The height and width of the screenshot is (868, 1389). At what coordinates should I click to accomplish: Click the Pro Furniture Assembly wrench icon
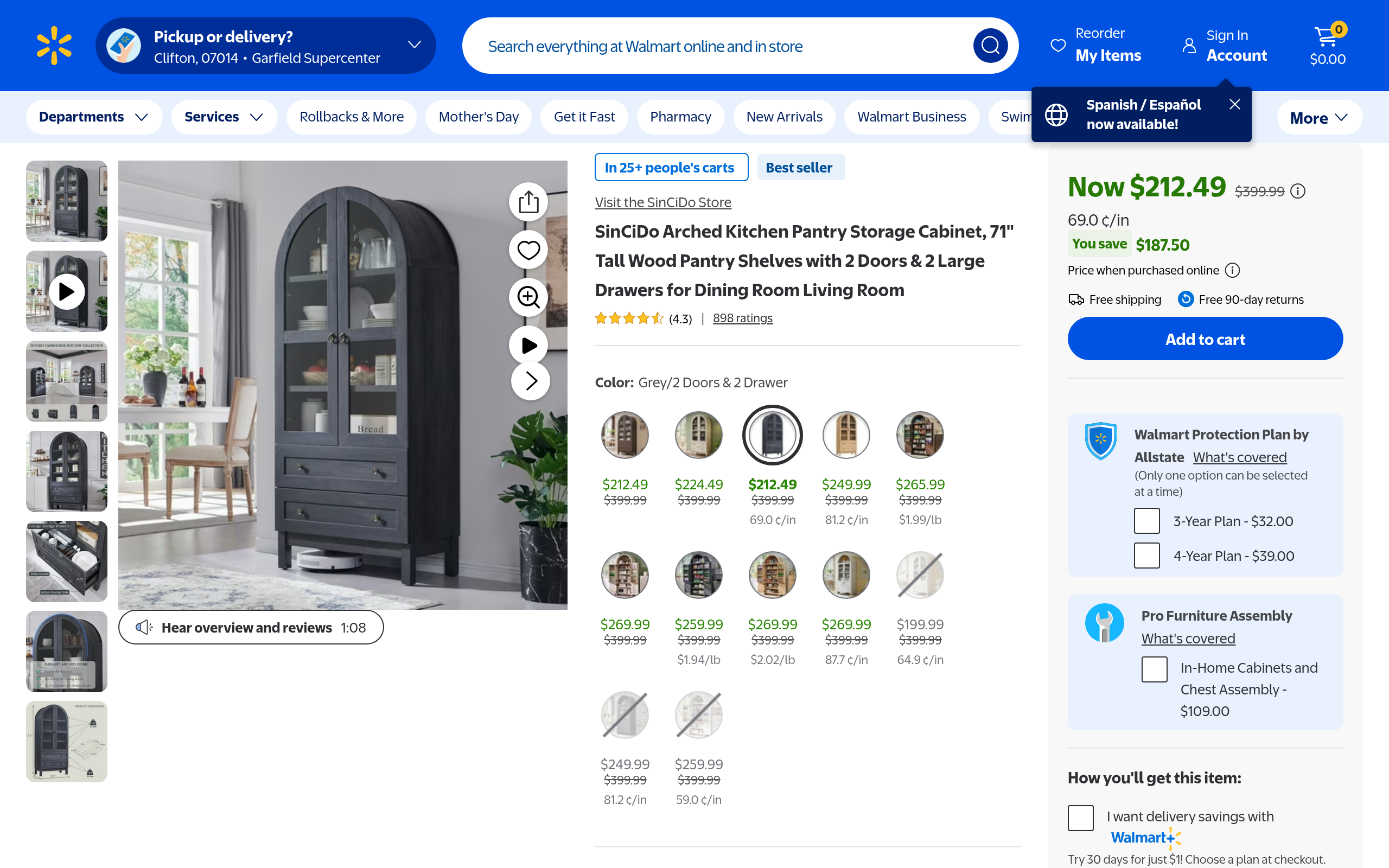click(x=1104, y=622)
